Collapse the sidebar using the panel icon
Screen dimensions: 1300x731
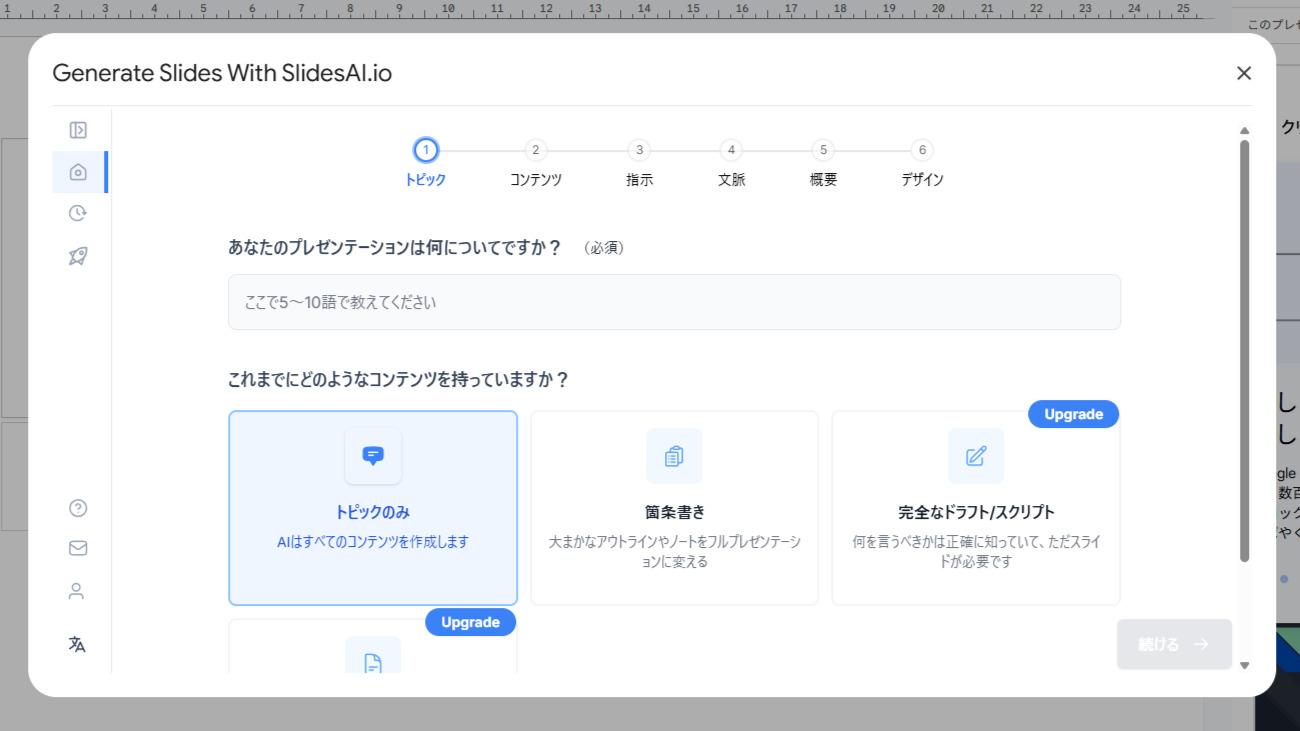(77, 129)
